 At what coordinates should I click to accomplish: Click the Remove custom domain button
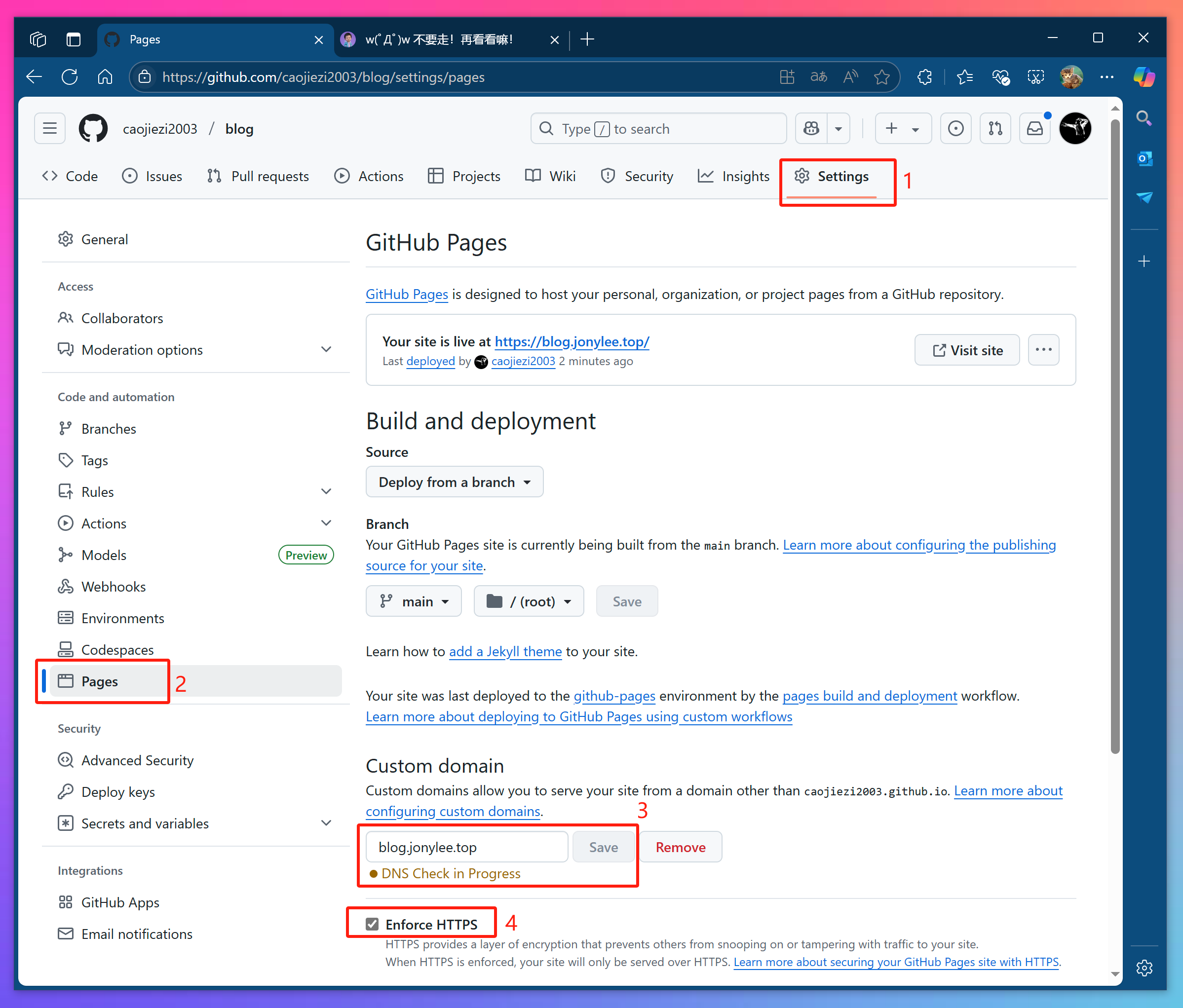pyautogui.click(x=680, y=847)
